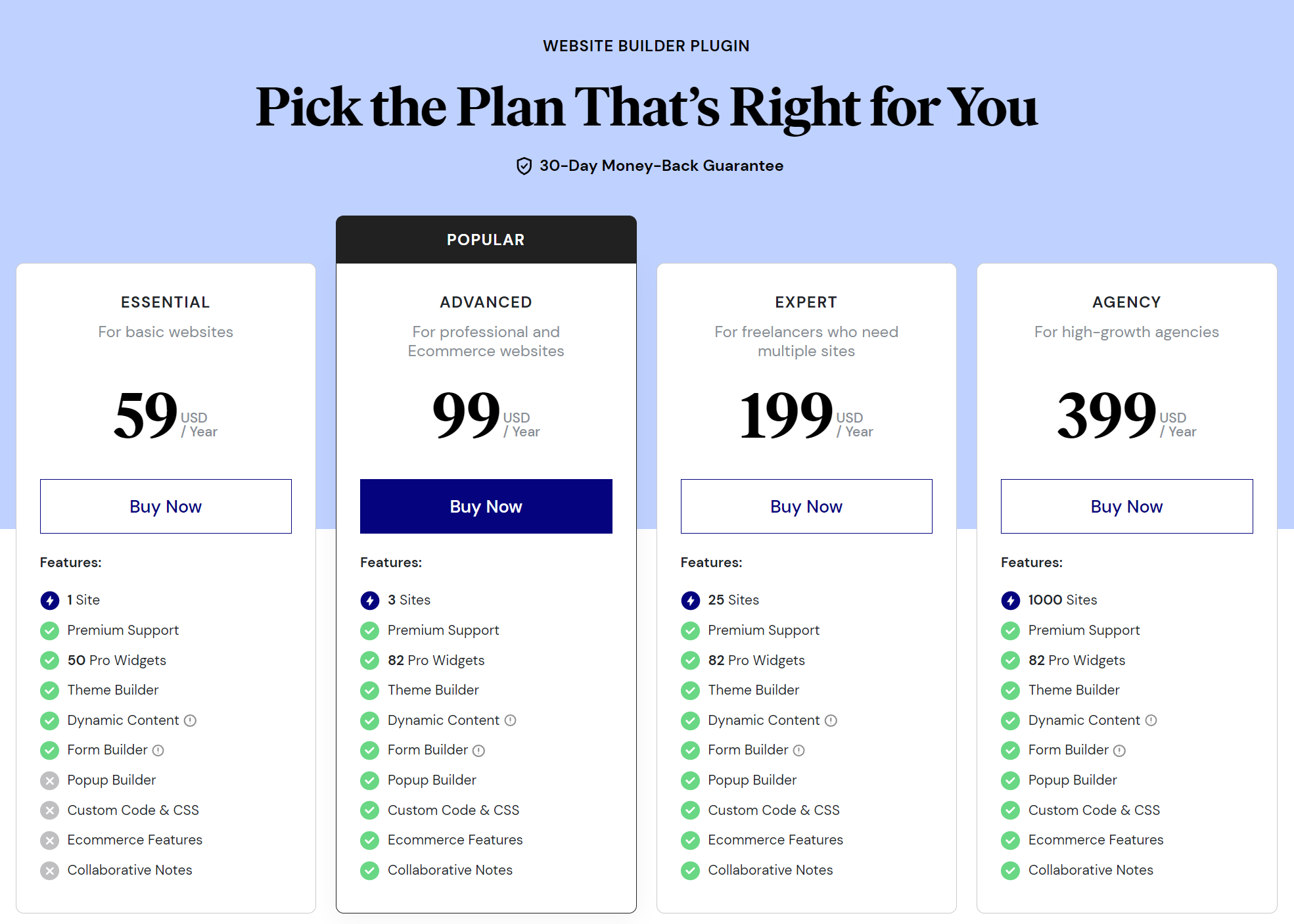
Task: Click green check beside Advanced Ecommerce Features
Action: tap(370, 841)
